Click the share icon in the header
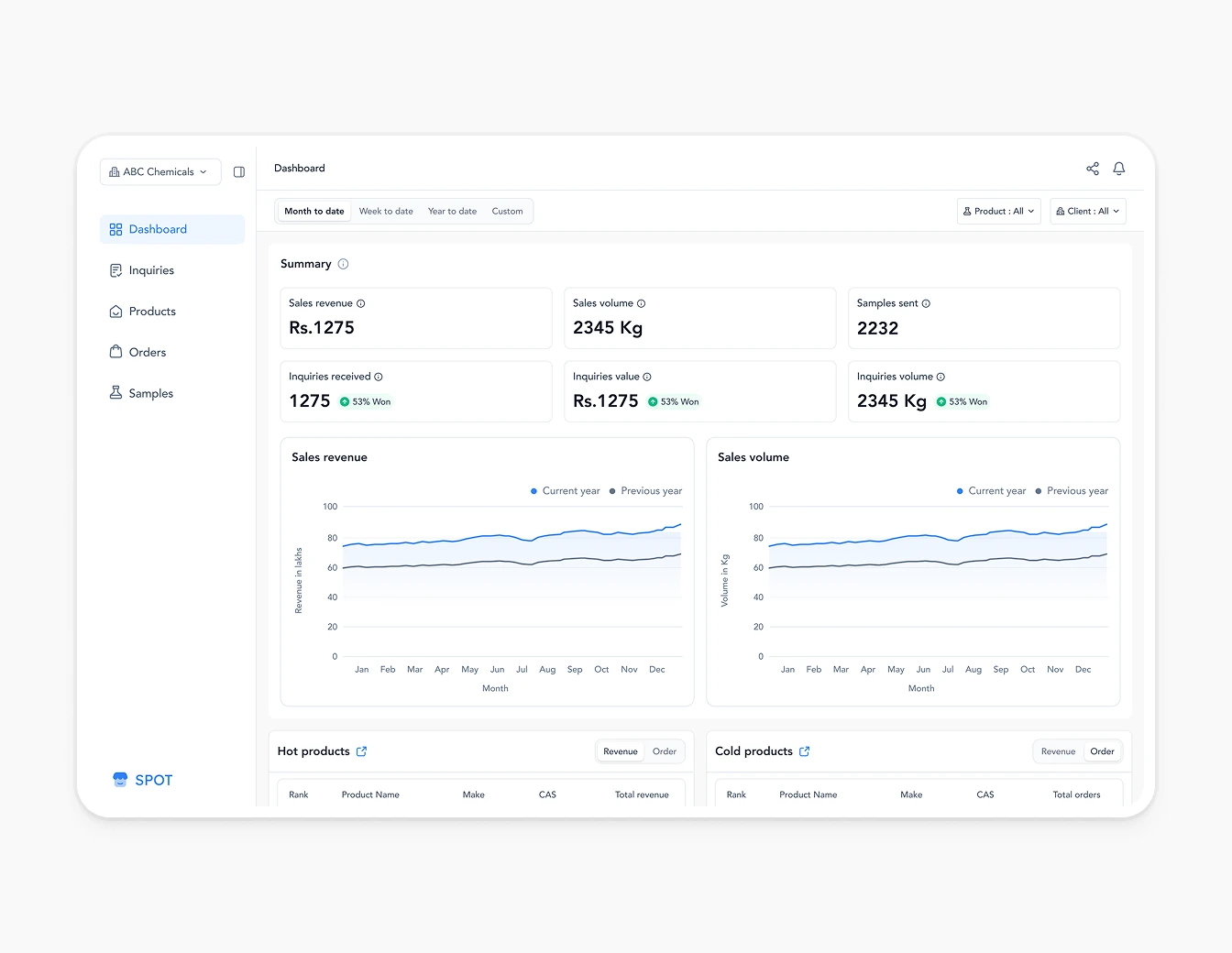Image resolution: width=1232 pixels, height=953 pixels. point(1093,169)
